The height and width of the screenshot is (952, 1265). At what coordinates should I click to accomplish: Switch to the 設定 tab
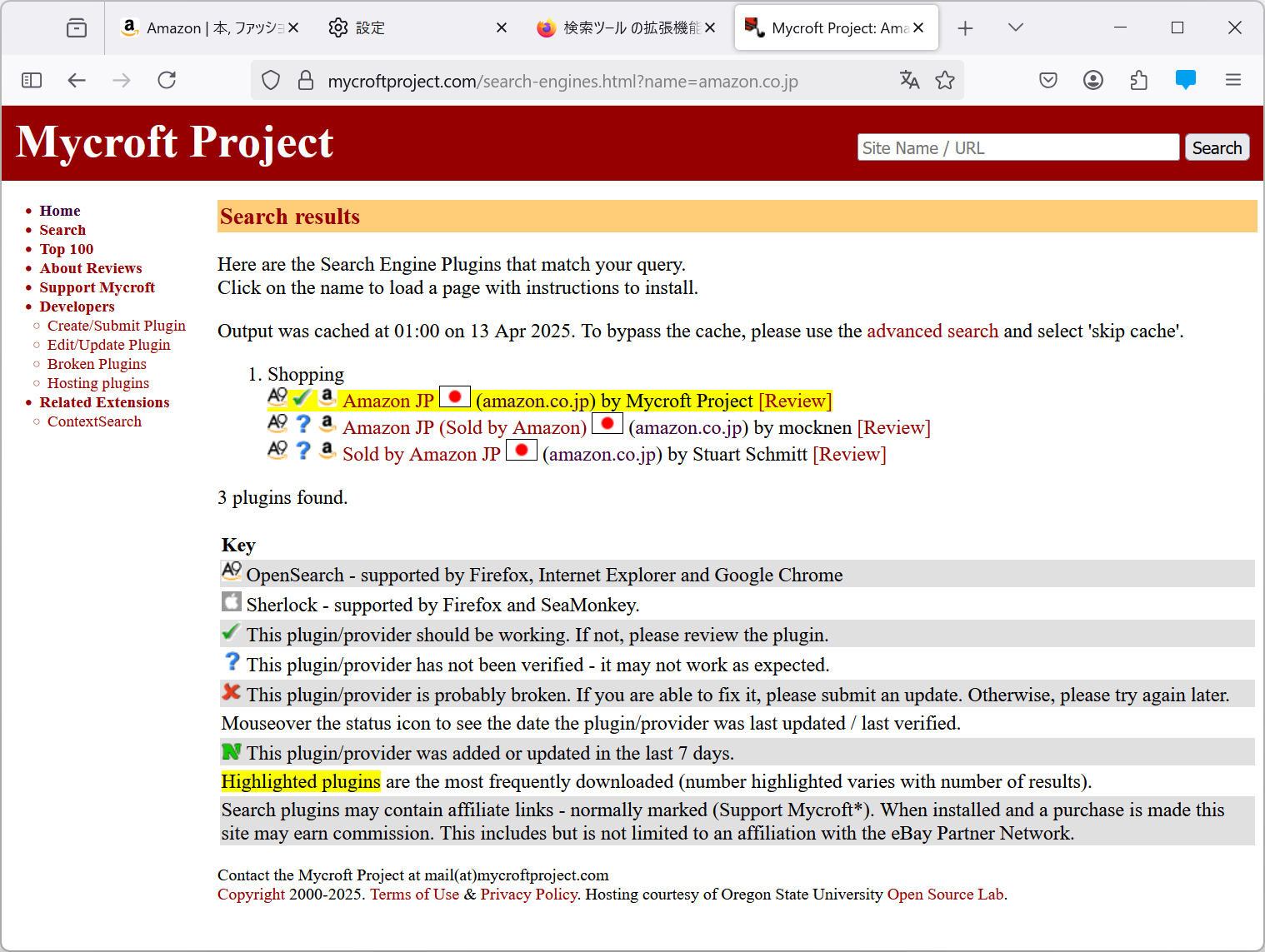(368, 27)
